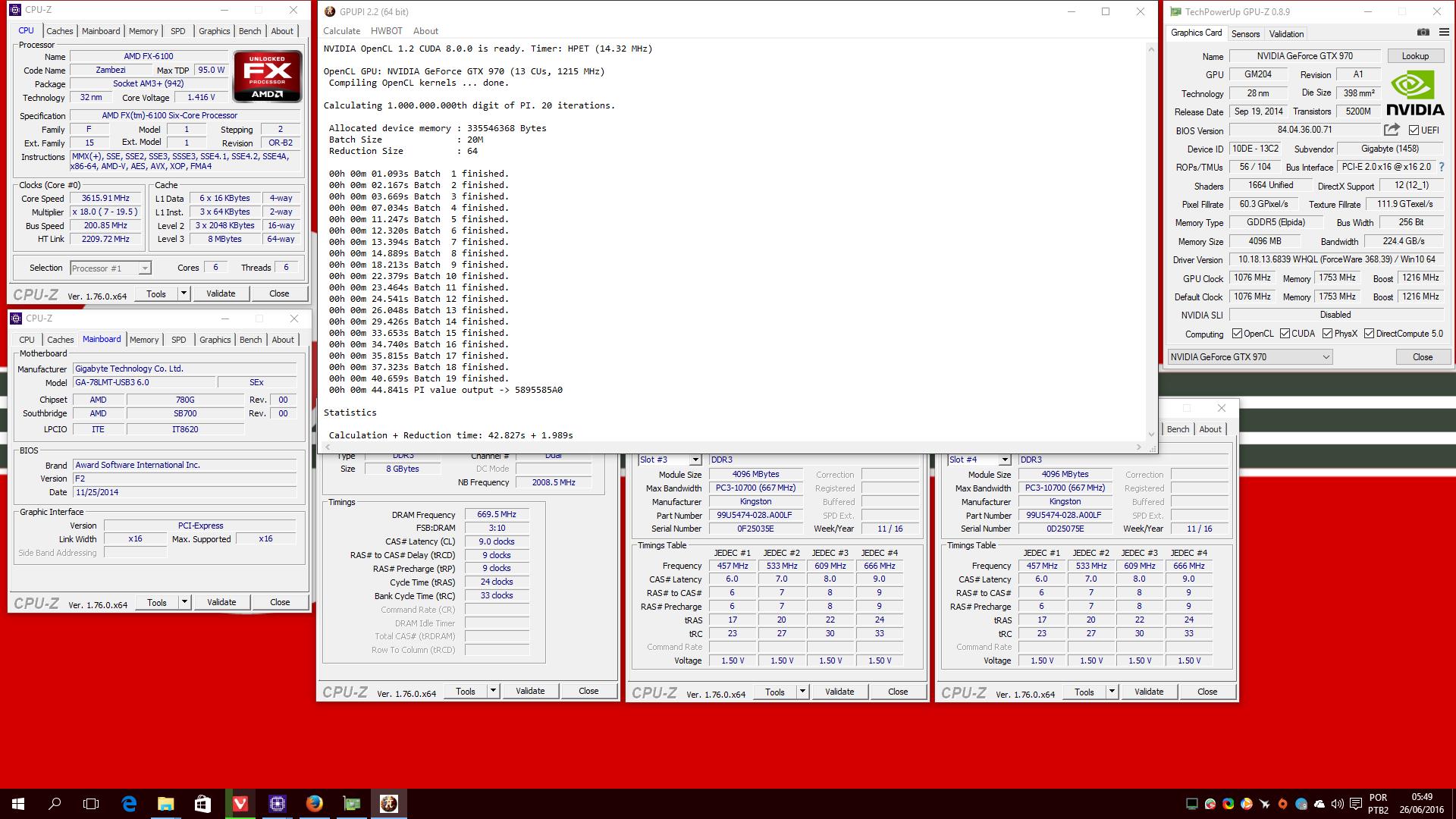
Task: Click Validate in the CPU-Z Mainboard window
Action: (221, 602)
